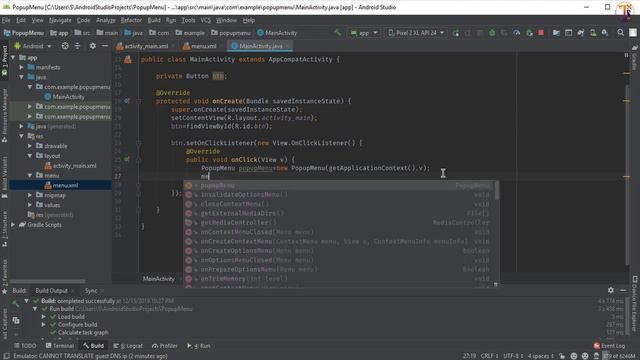Open the Android project view dropdown
The image size is (640, 360).
click(x=33, y=46)
